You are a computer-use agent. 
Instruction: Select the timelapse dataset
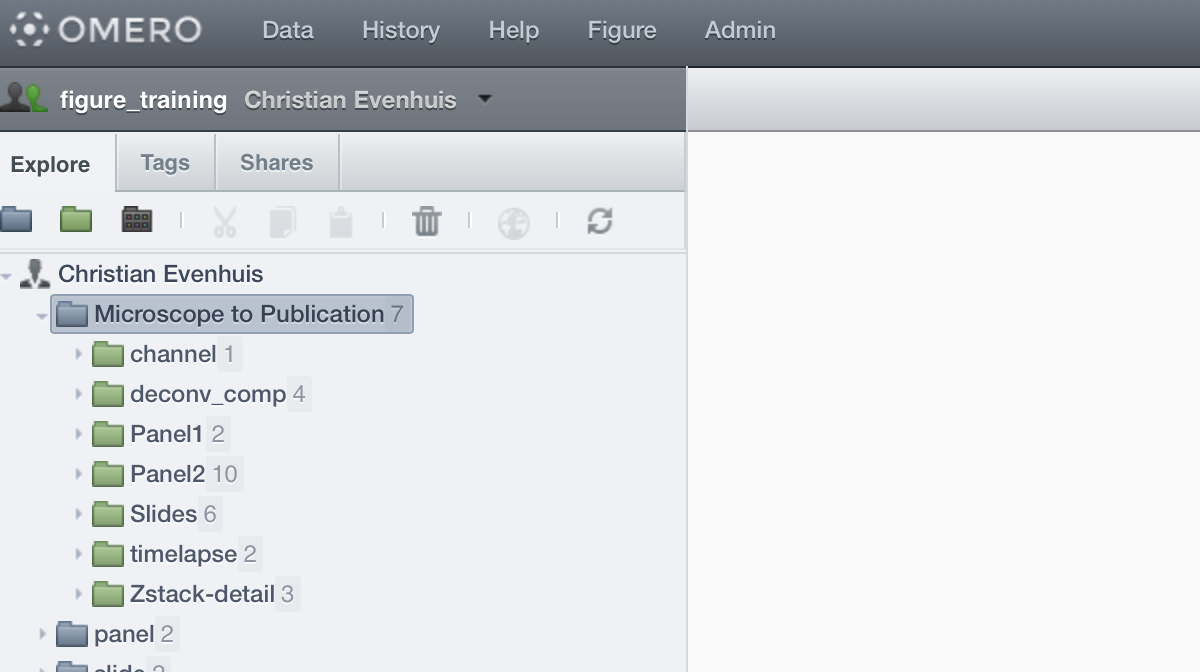pyautogui.click(x=183, y=554)
